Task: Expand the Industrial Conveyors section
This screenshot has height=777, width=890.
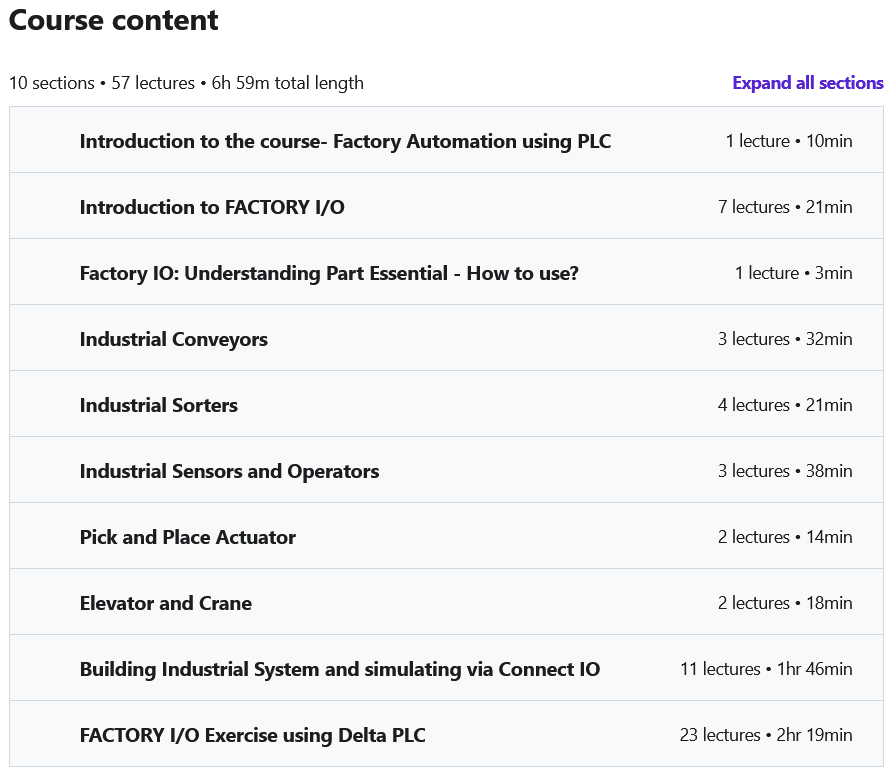Action: (174, 339)
